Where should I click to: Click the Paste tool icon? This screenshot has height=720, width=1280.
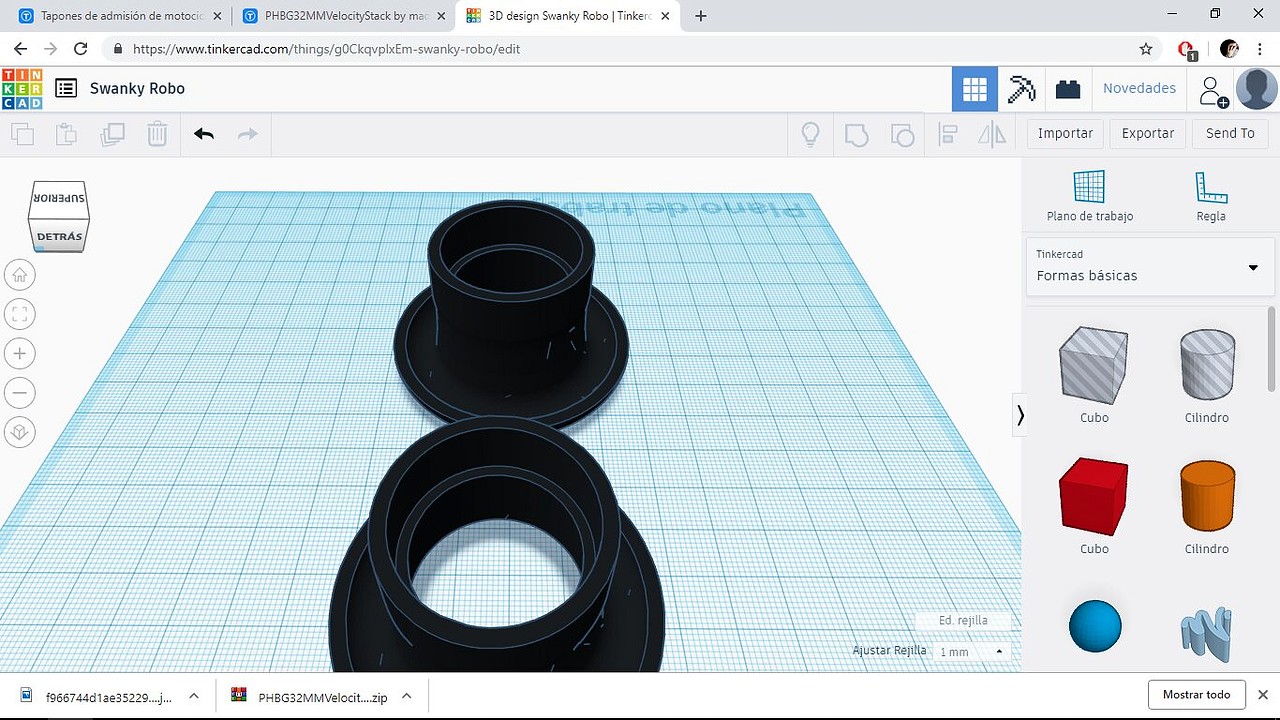[x=67, y=134]
